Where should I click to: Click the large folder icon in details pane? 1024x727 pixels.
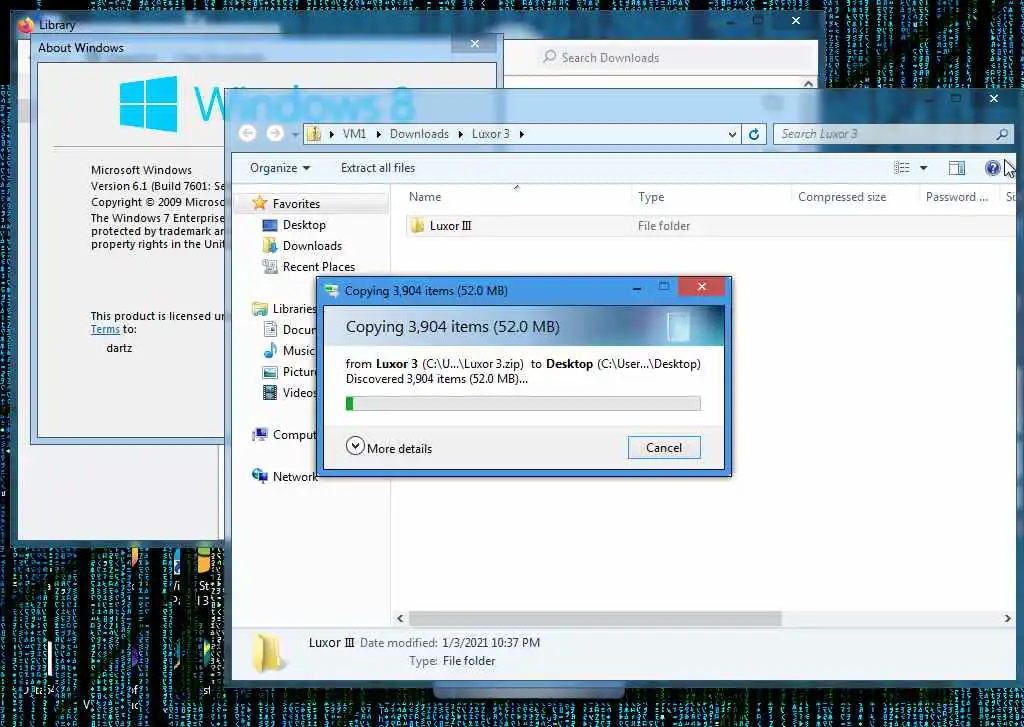click(x=267, y=653)
